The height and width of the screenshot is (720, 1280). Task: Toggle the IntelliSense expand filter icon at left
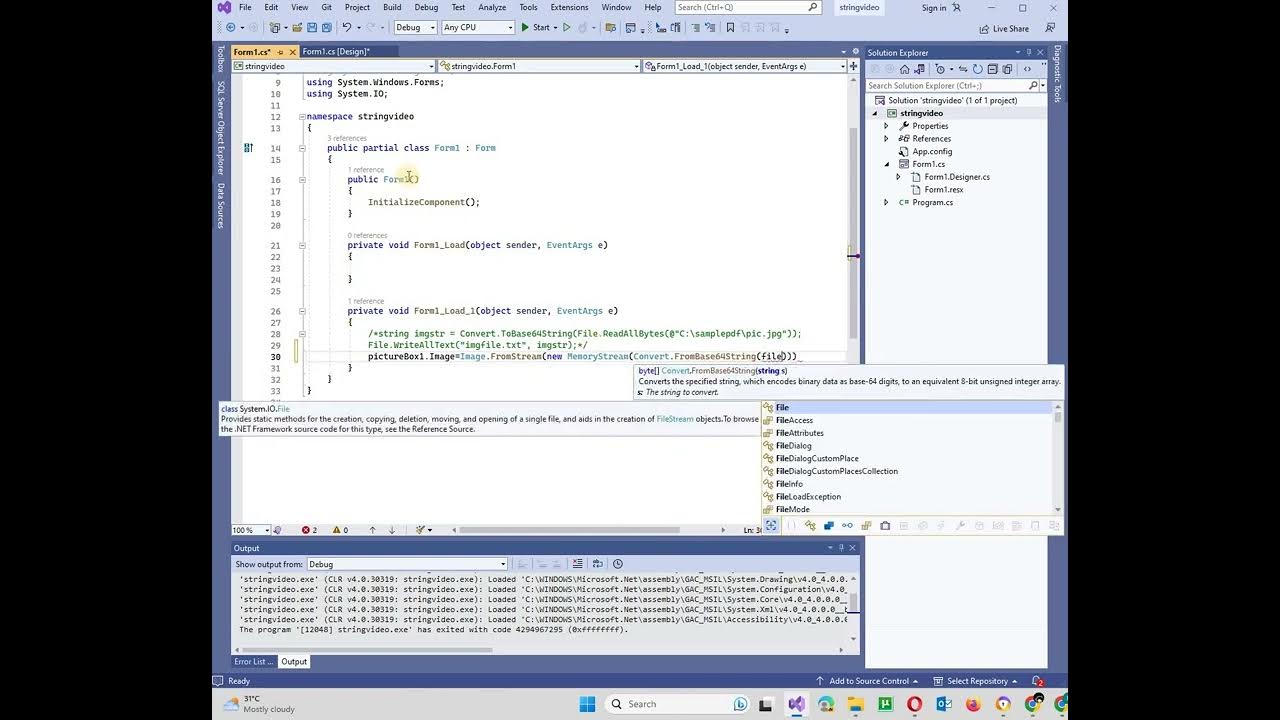771,526
